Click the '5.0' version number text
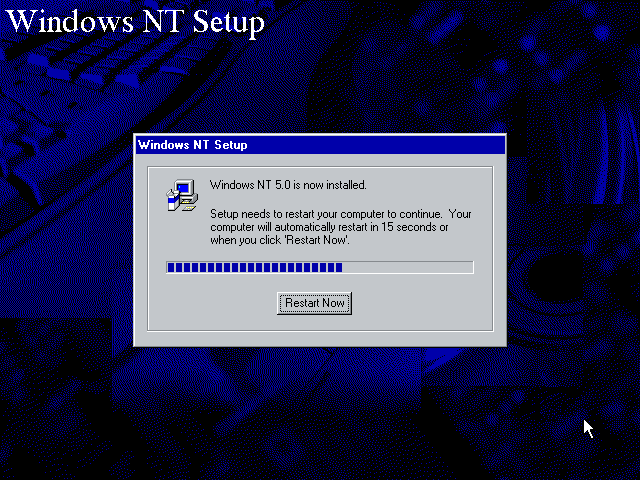The width and height of the screenshot is (640, 480). 282,185
